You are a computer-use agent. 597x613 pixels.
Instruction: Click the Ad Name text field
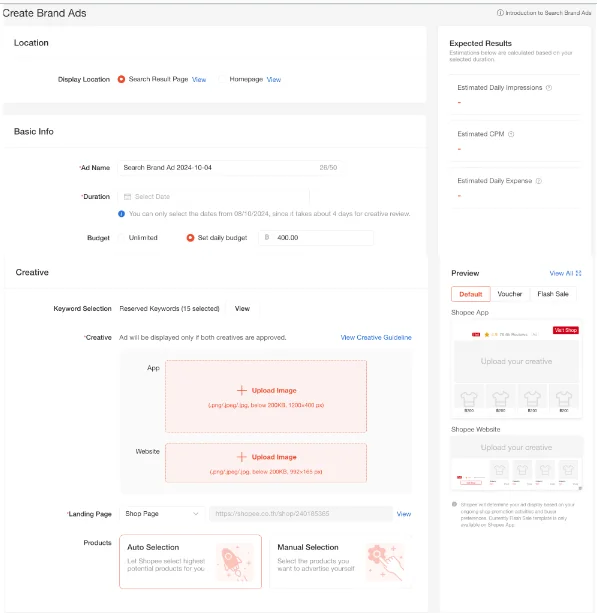point(230,168)
